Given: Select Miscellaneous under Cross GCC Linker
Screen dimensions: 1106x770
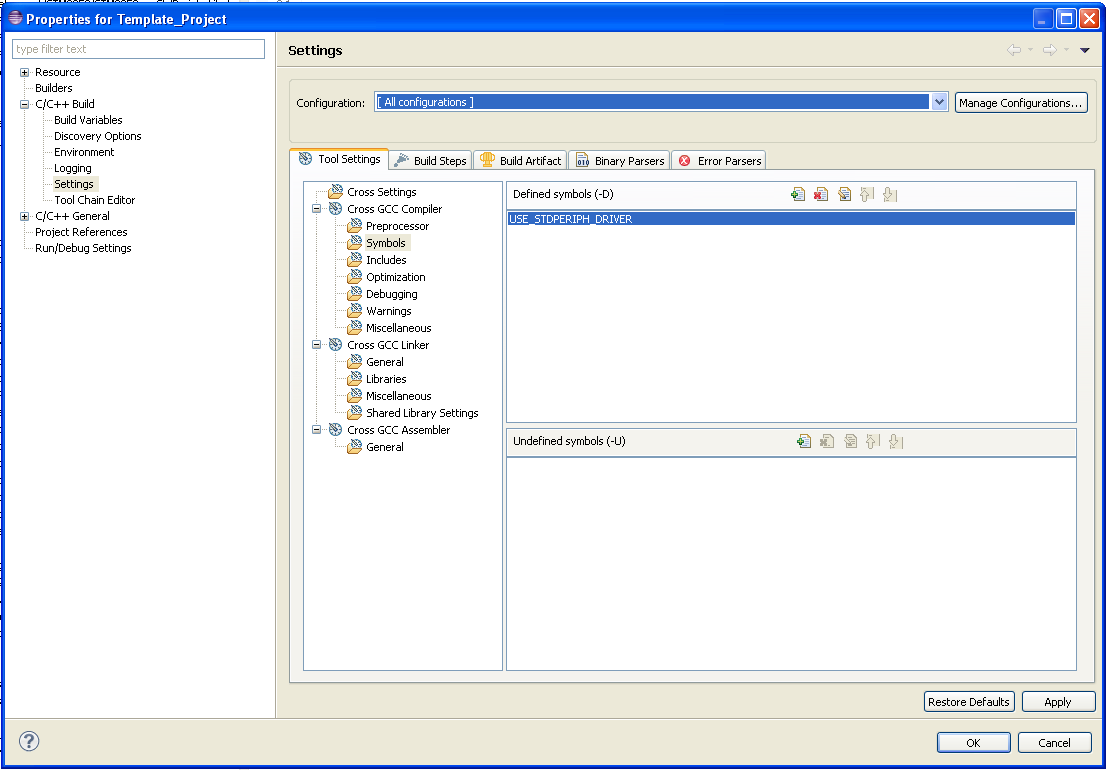Looking at the screenshot, I should 399,396.
